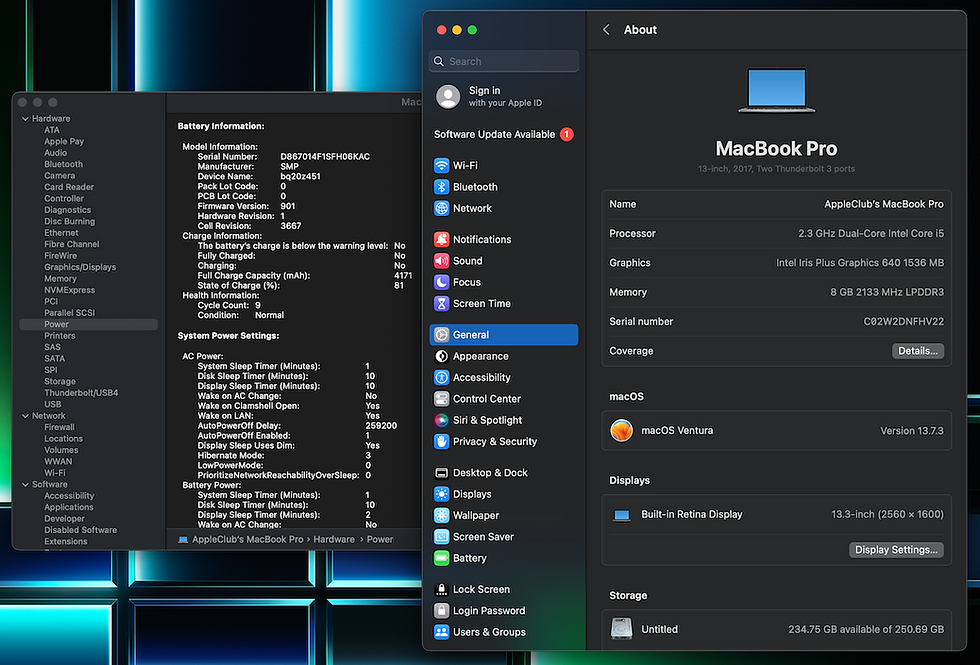The image size is (980, 665).
Task: Select Wi-Fi under System Information Network section
Action: 54,472
